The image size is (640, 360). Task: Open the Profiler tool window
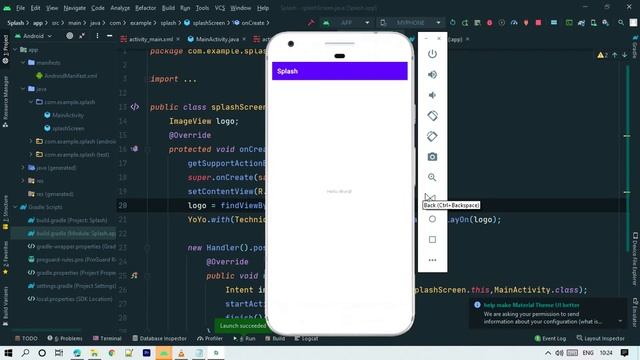pos(210,338)
